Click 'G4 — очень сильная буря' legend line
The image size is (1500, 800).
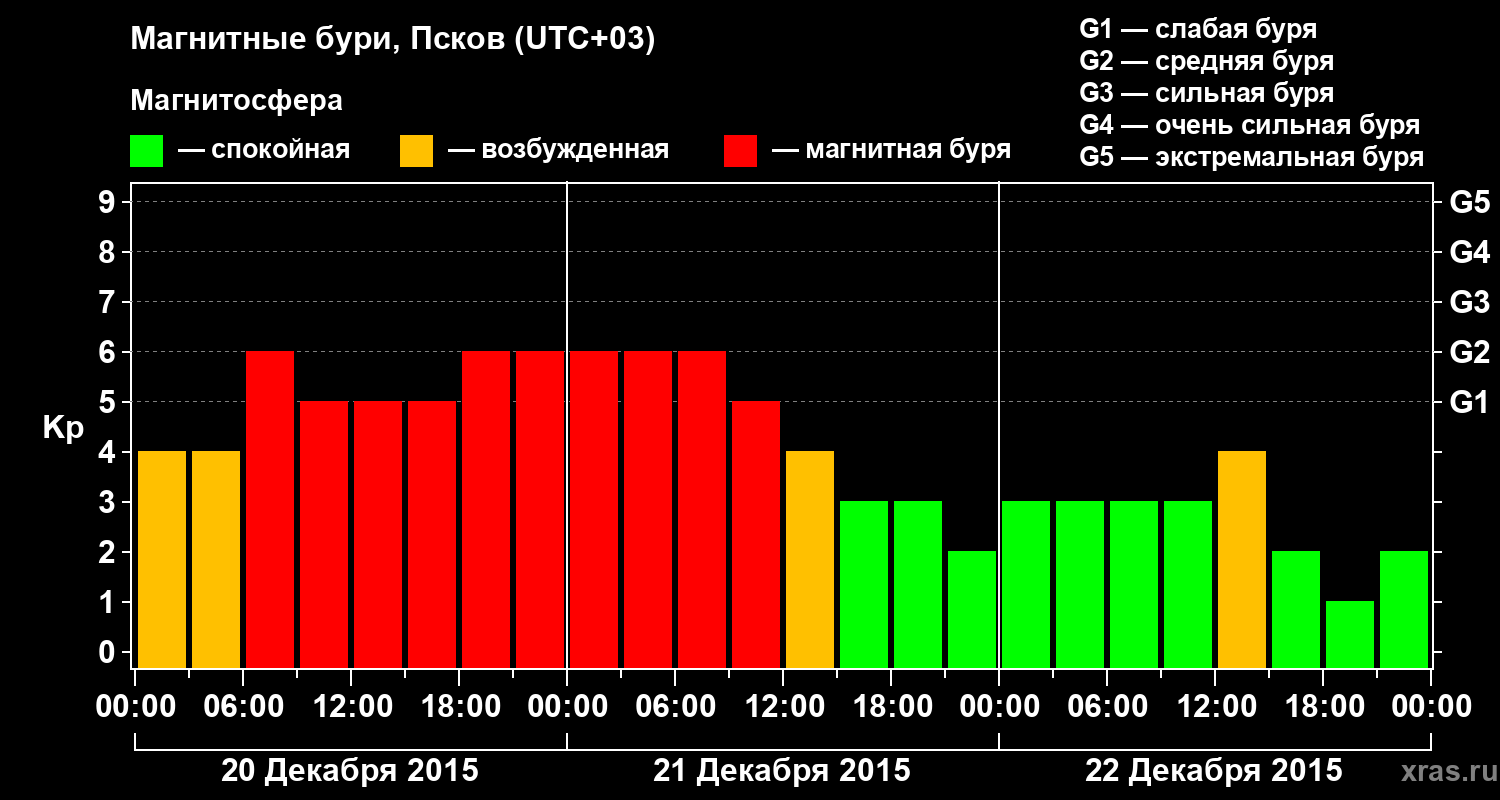click(1250, 125)
